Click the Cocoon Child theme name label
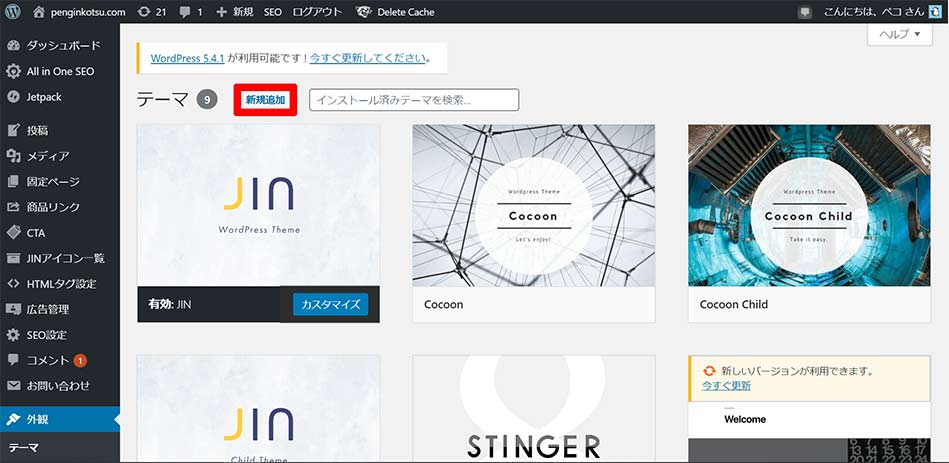Image resolution: width=949 pixels, height=463 pixels. click(x=734, y=304)
